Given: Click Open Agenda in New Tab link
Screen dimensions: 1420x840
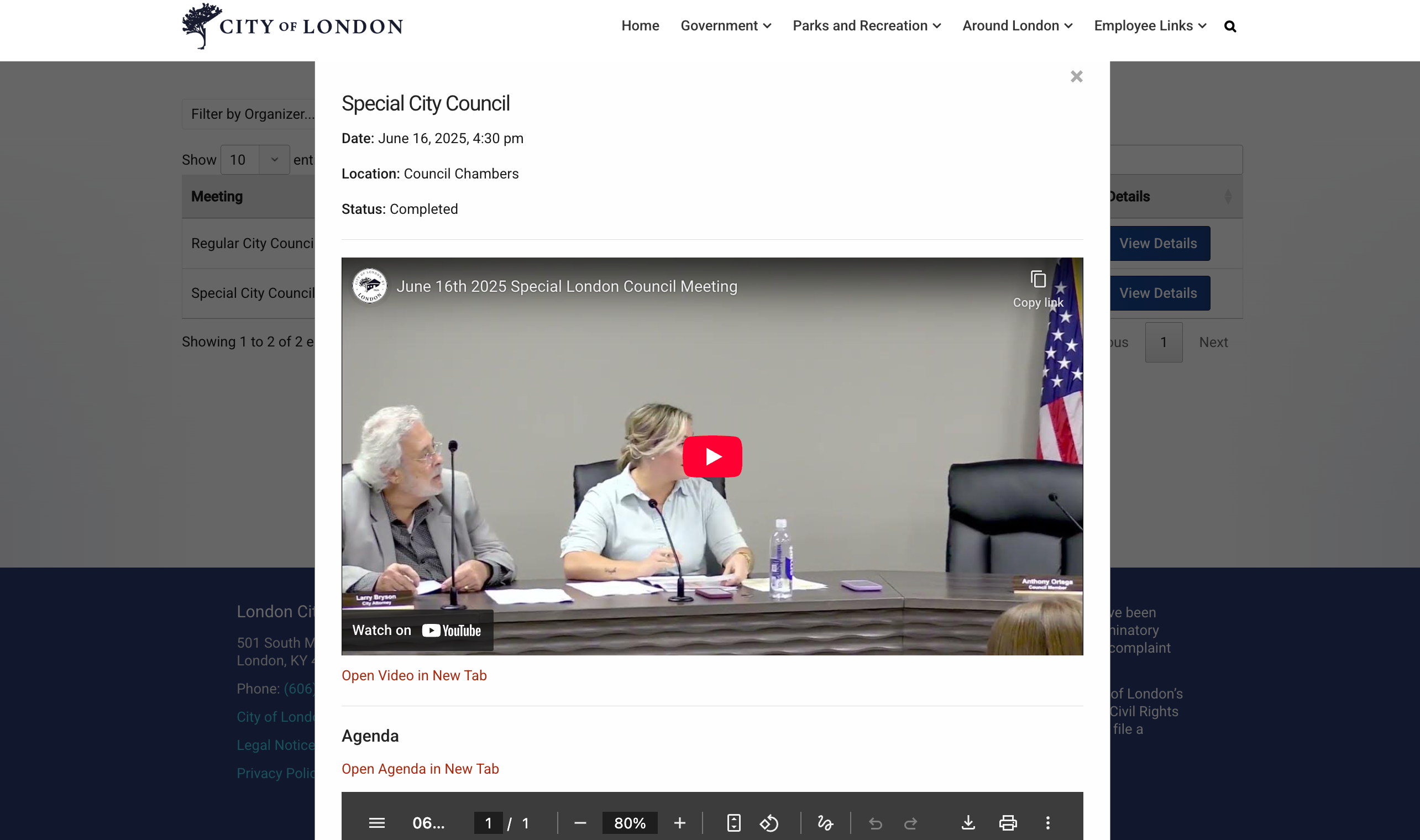Looking at the screenshot, I should (x=420, y=769).
